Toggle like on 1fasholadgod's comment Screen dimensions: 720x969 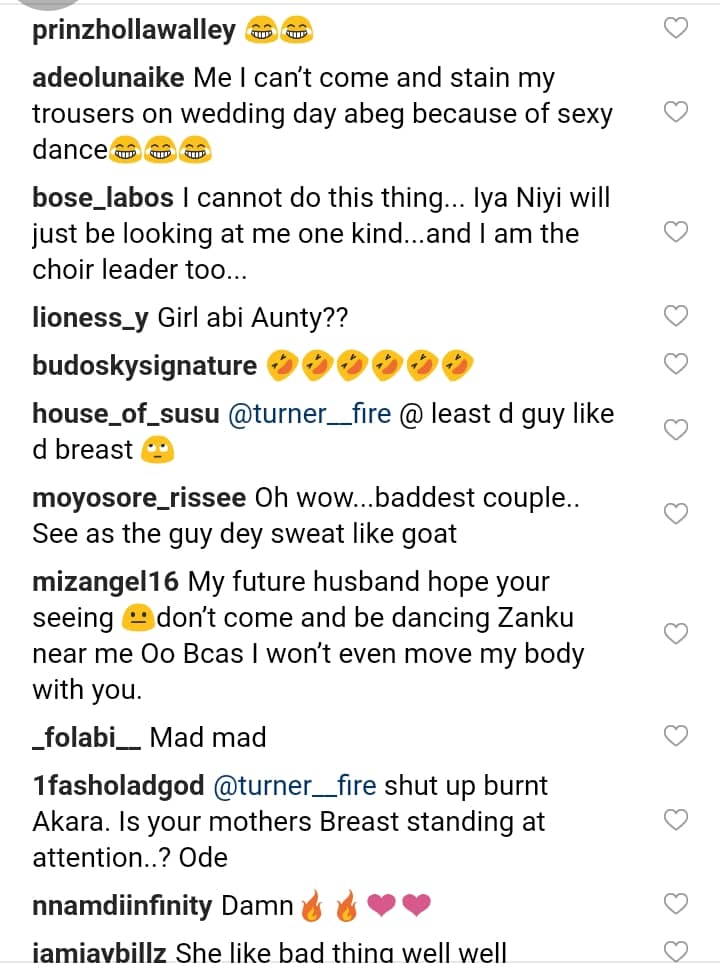click(x=677, y=820)
